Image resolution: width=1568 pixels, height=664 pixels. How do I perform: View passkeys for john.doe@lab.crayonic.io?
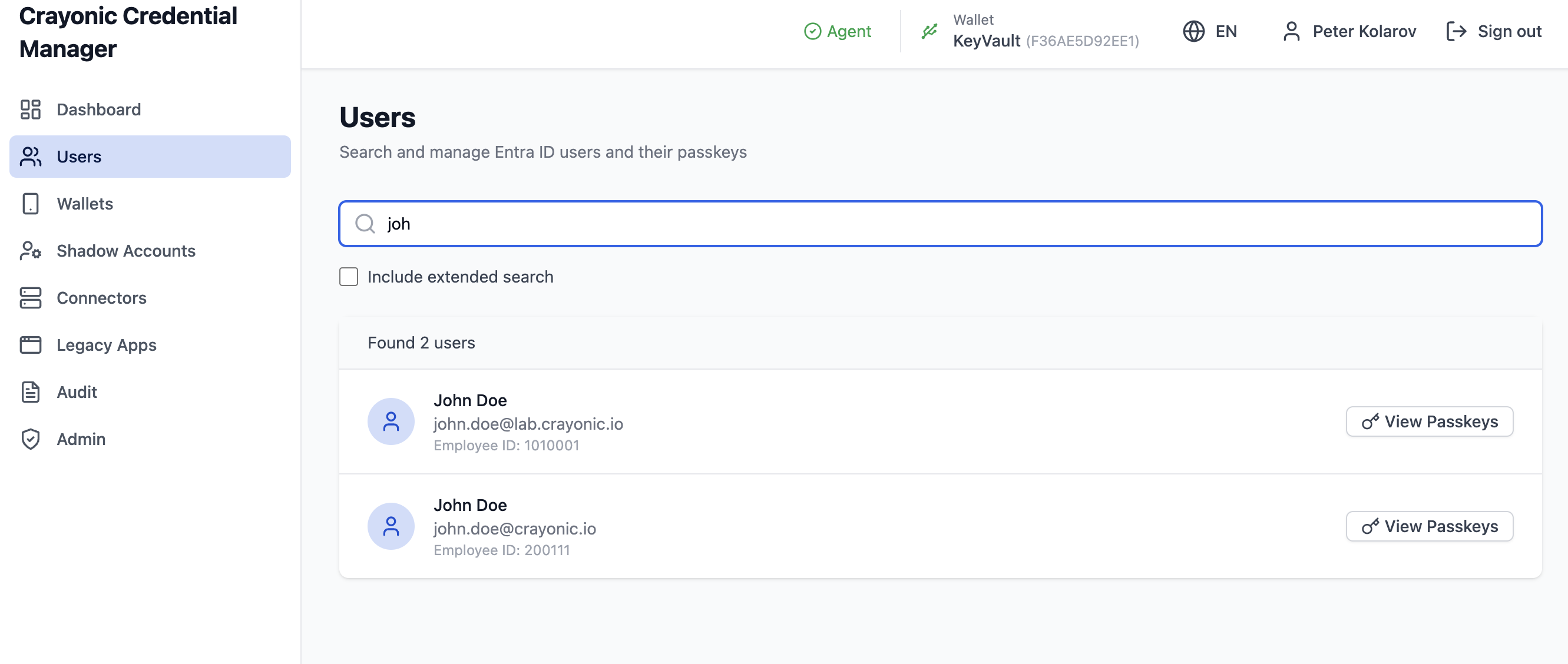coord(1429,421)
